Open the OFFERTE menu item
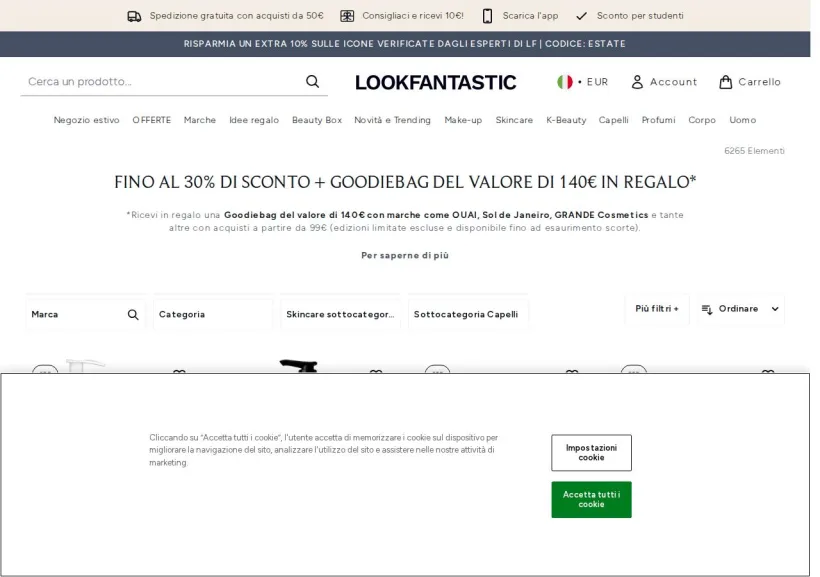 (x=152, y=120)
